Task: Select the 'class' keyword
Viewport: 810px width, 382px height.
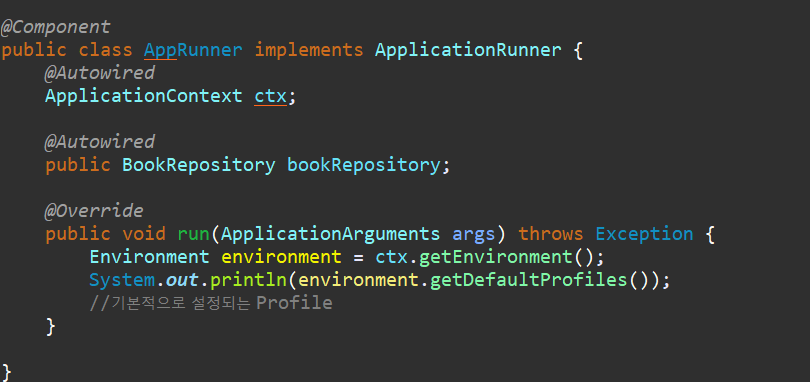Action: click(106, 50)
